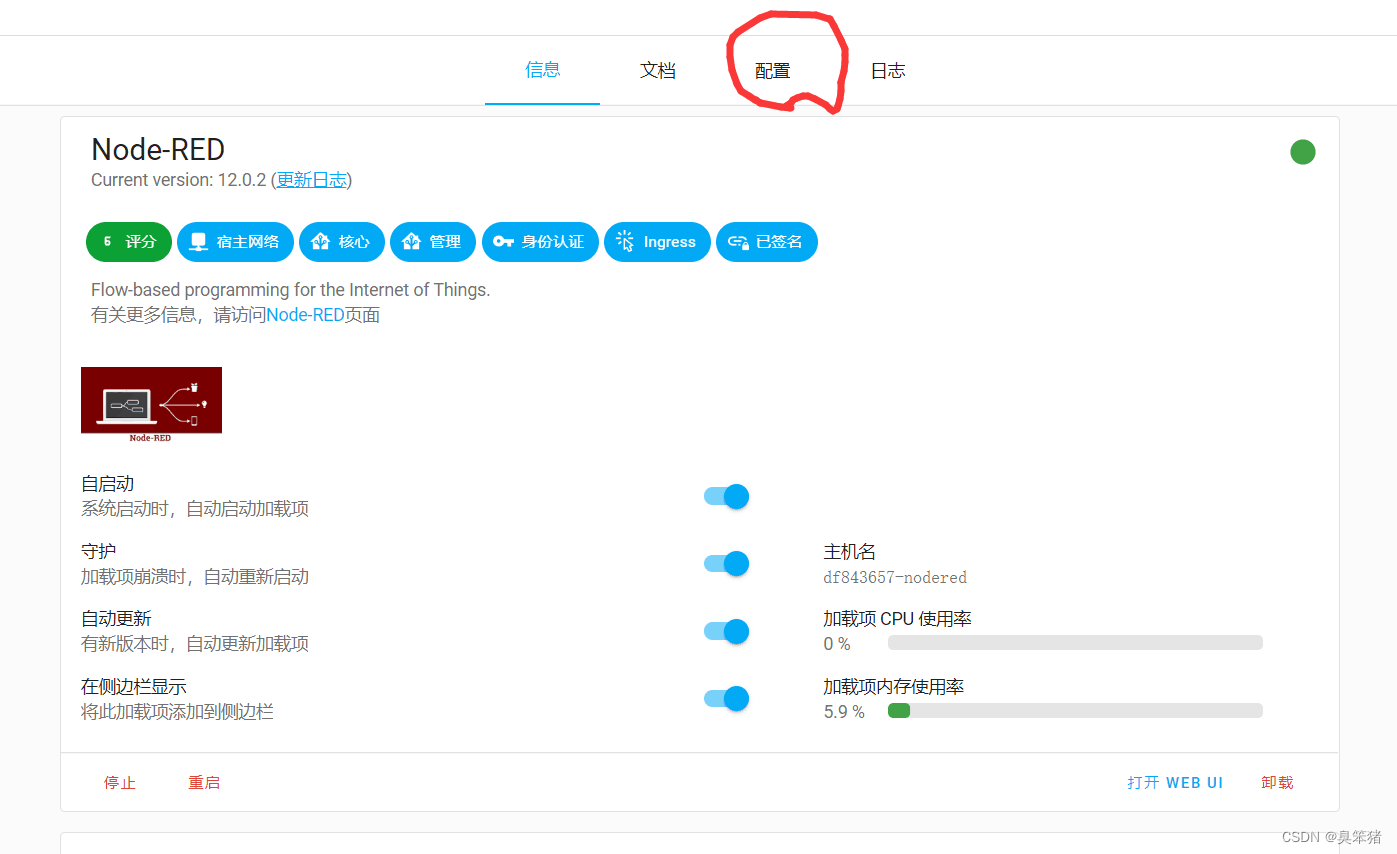Open the 配置 tab
The height and width of the screenshot is (854, 1397).
pos(772,70)
